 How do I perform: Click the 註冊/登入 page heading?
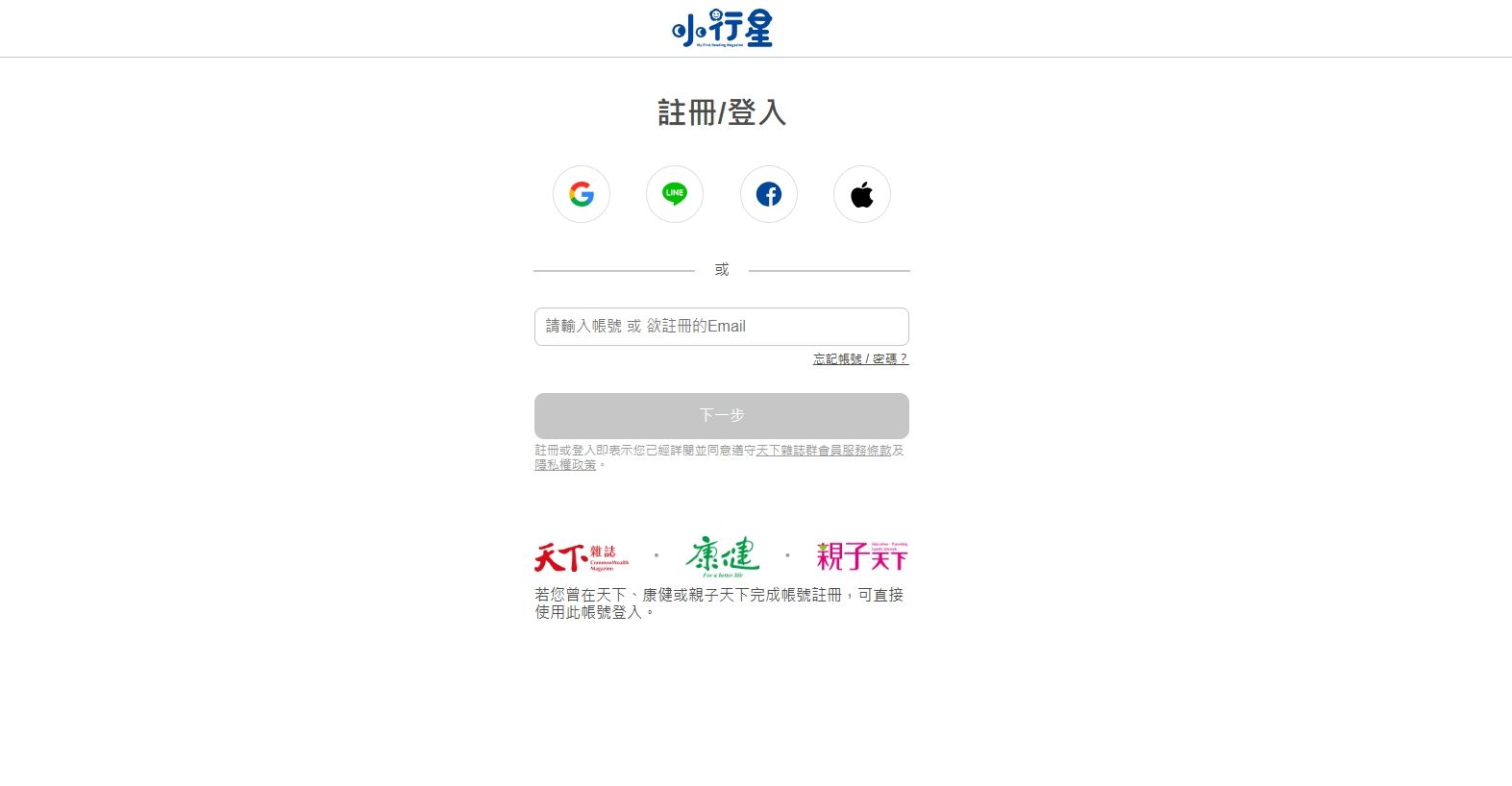722,112
